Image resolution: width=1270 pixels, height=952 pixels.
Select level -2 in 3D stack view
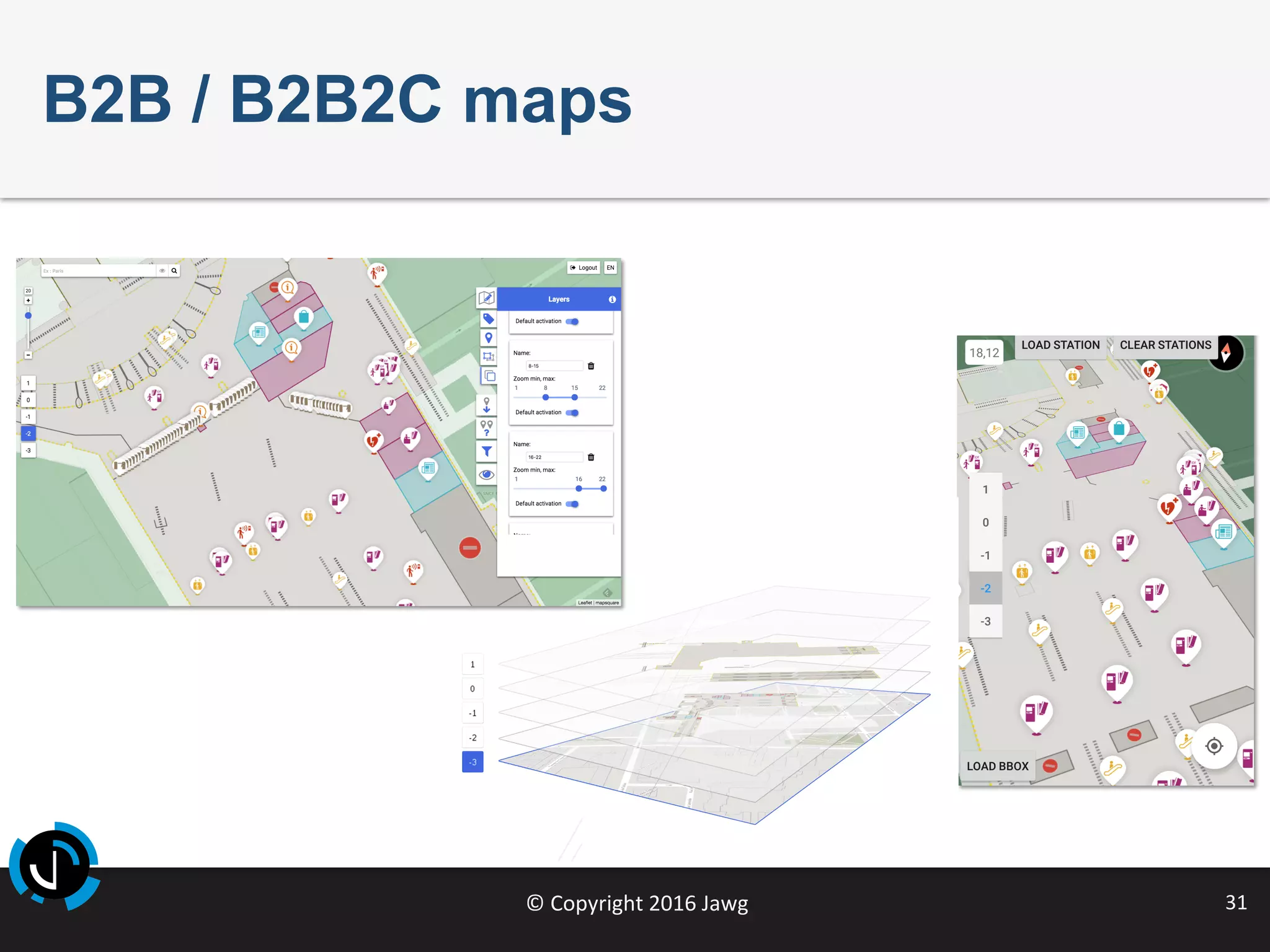[x=473, y=738]
